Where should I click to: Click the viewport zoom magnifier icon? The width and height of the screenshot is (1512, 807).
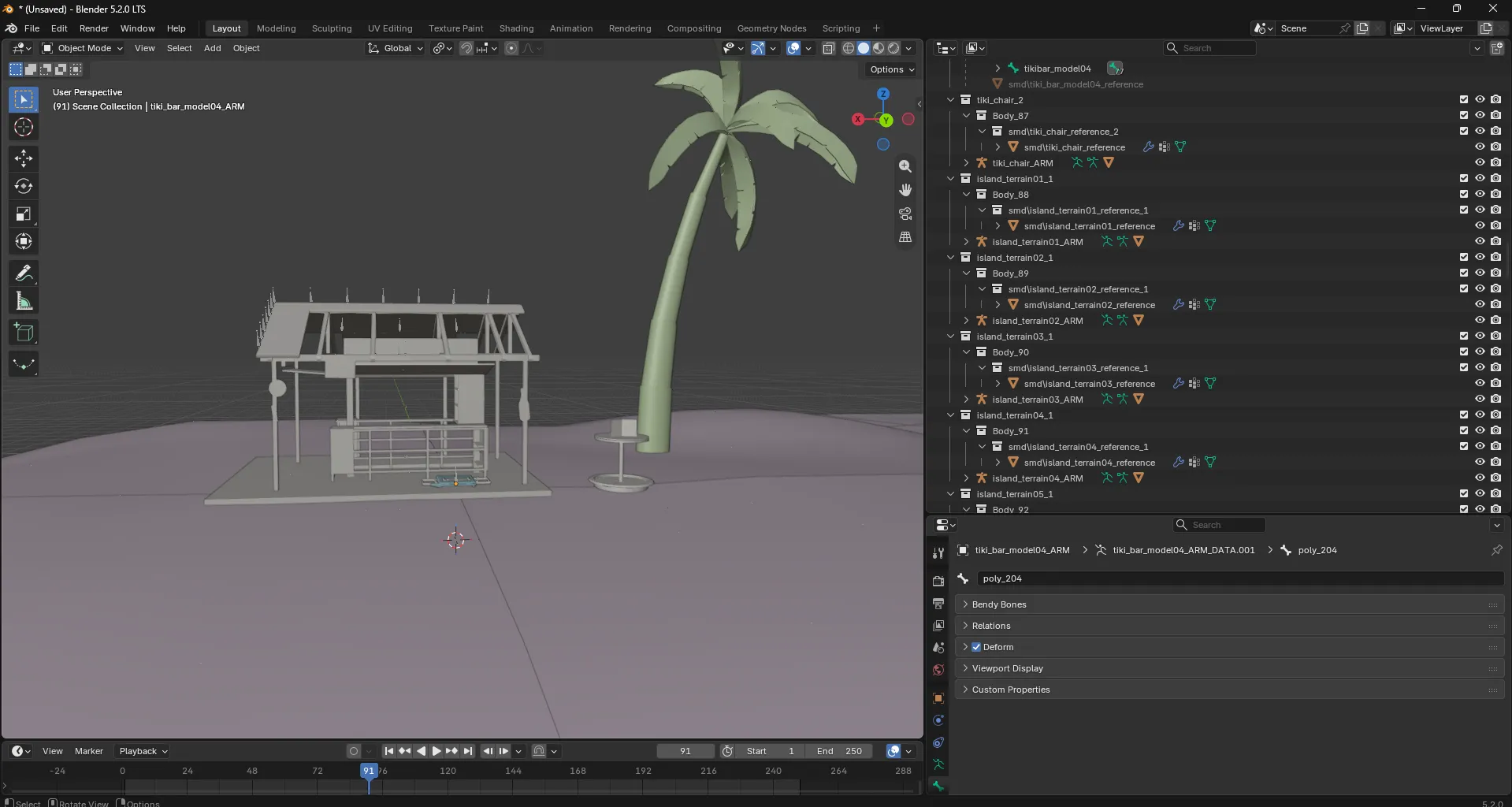[x=905, y=166]
